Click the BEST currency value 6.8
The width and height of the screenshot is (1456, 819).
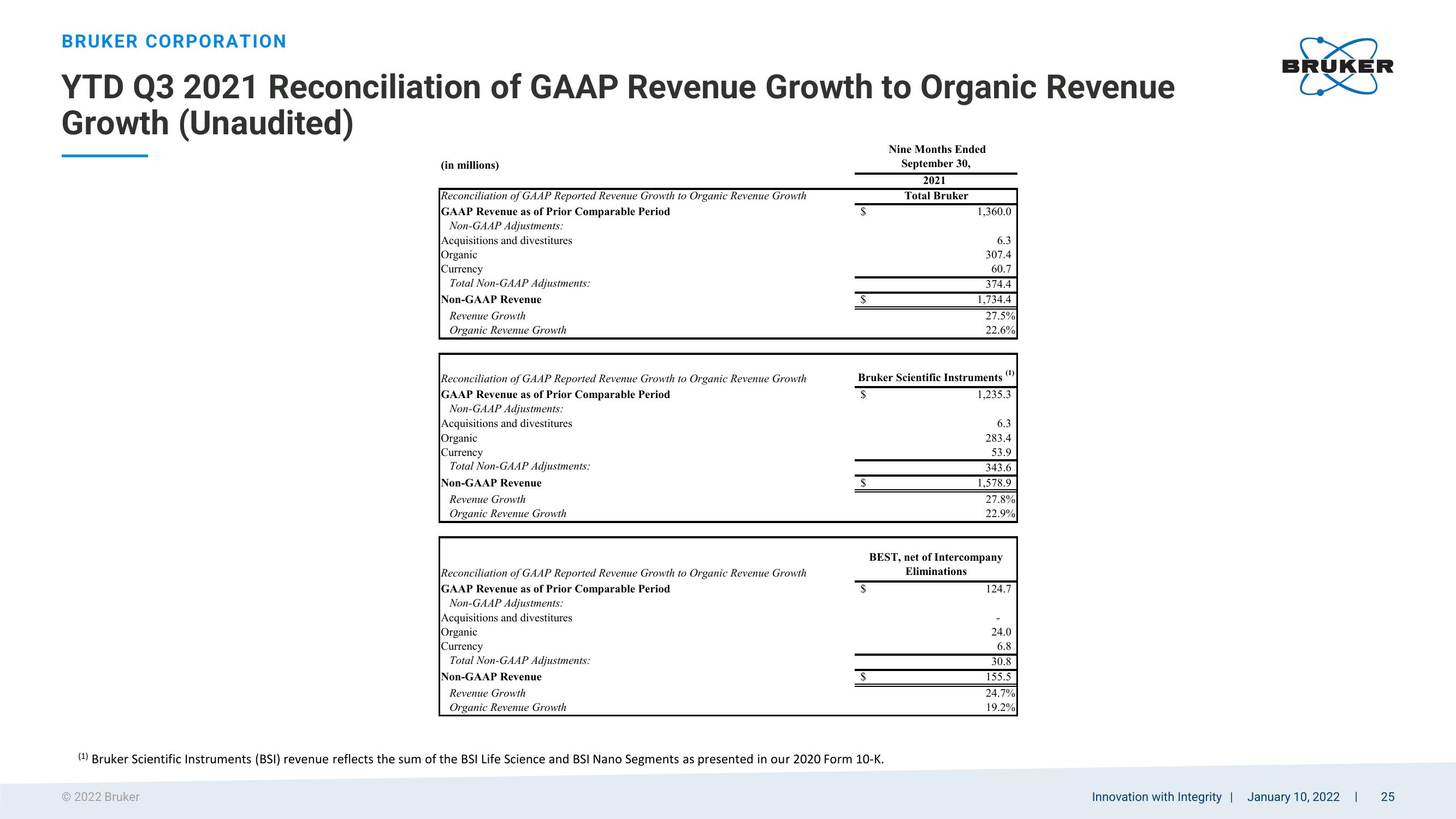(1004, 646)
